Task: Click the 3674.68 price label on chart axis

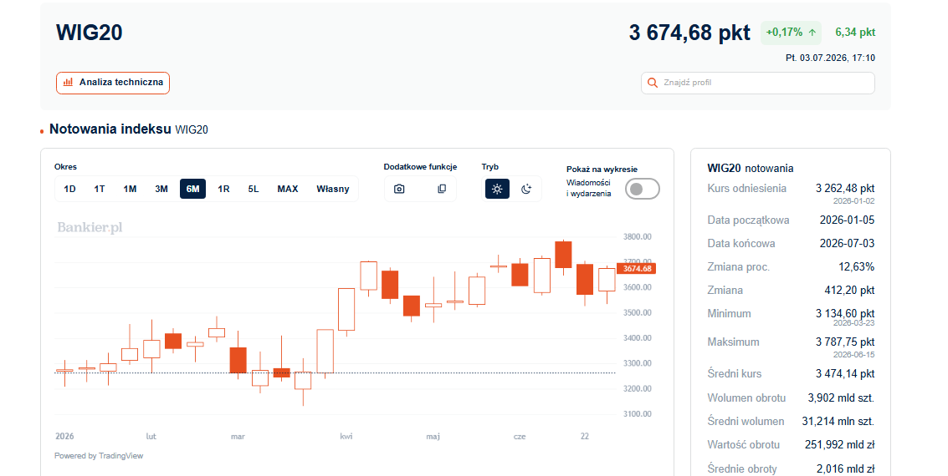Action: (x=637, y=269)
